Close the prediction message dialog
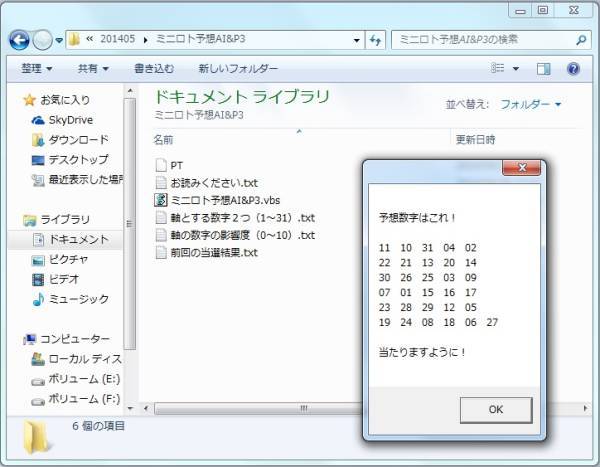This screenshot has height=467, width=600. (522, 167)
